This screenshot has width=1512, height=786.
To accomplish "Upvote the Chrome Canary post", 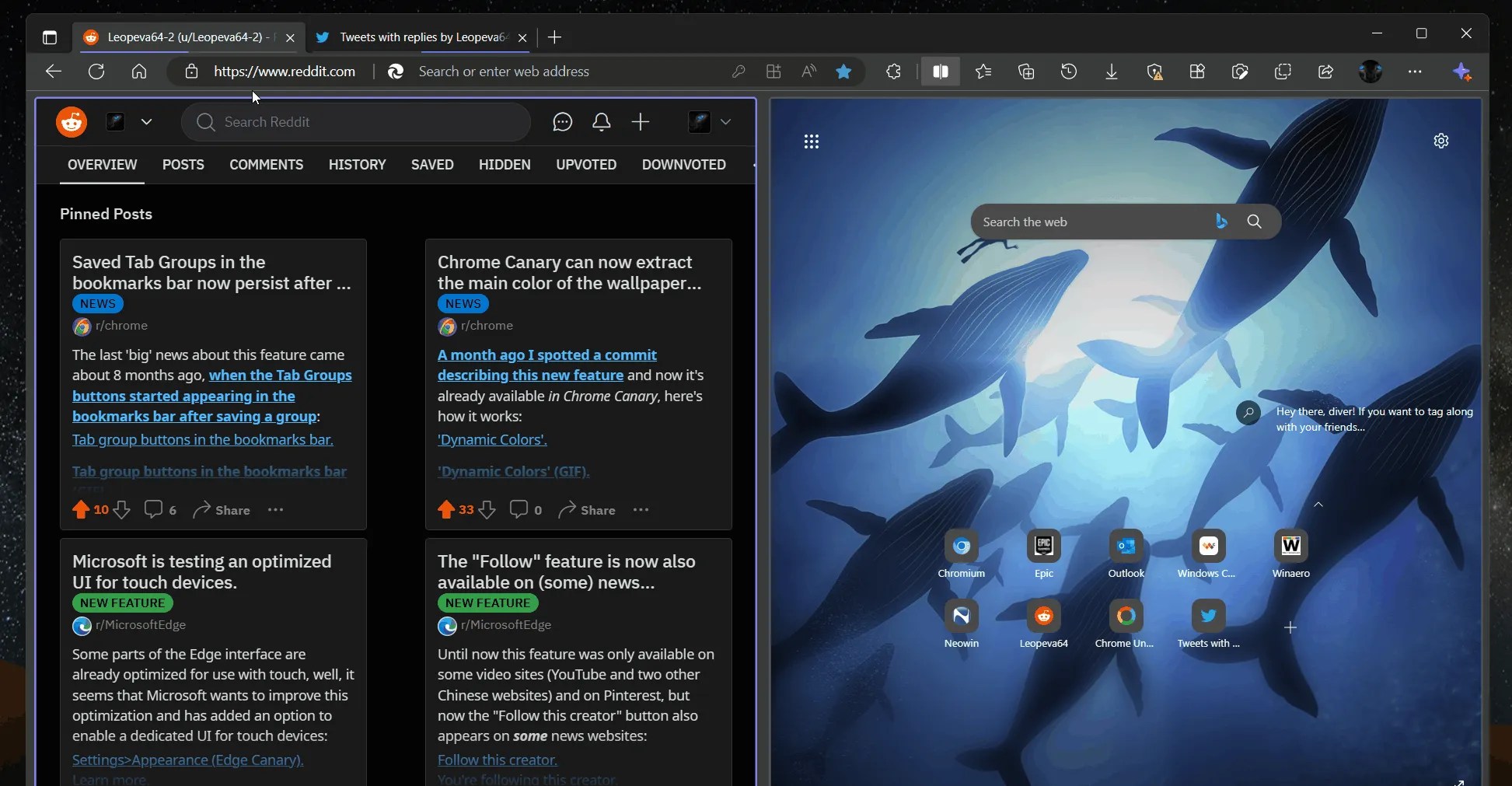I will click(x=448, y=510).
